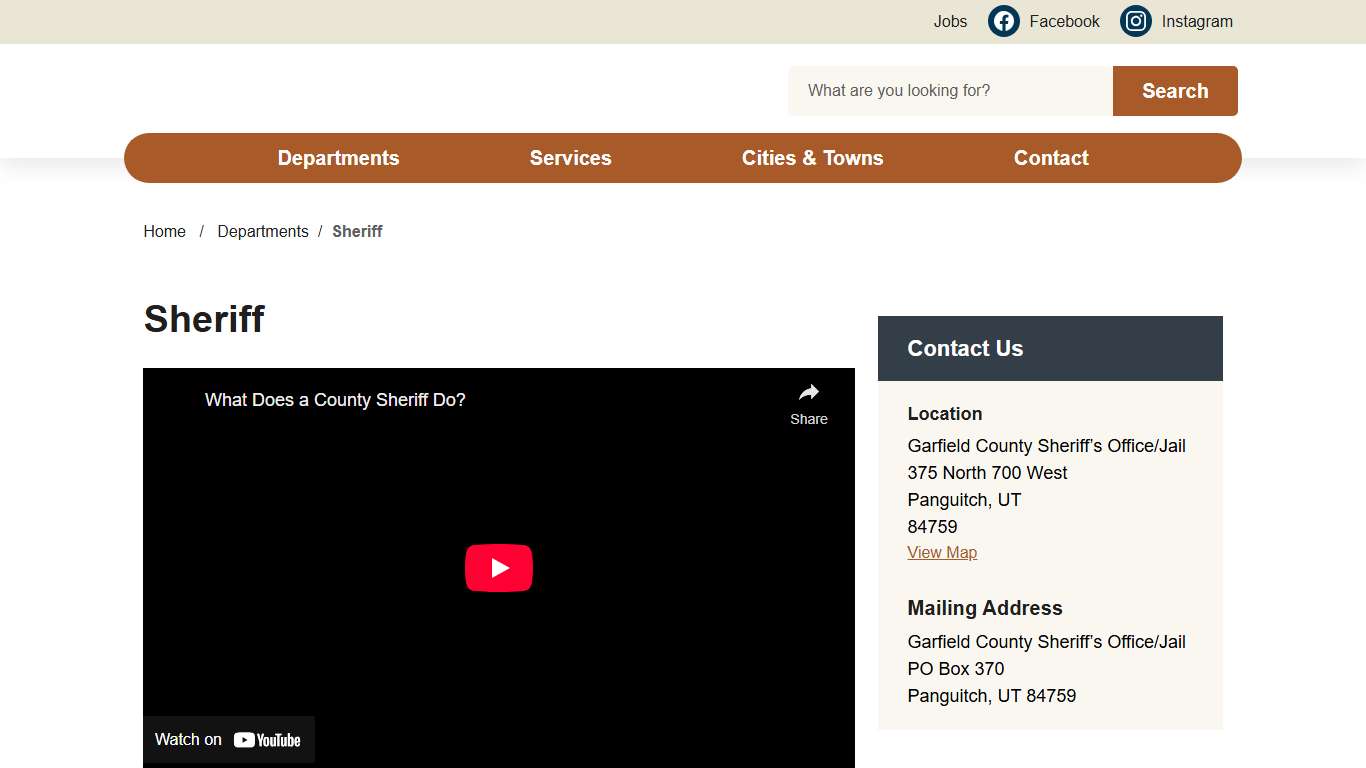Click the Facebook text link
The width and height of the screenshot is (1366, 768).
tap(1064, 21)
